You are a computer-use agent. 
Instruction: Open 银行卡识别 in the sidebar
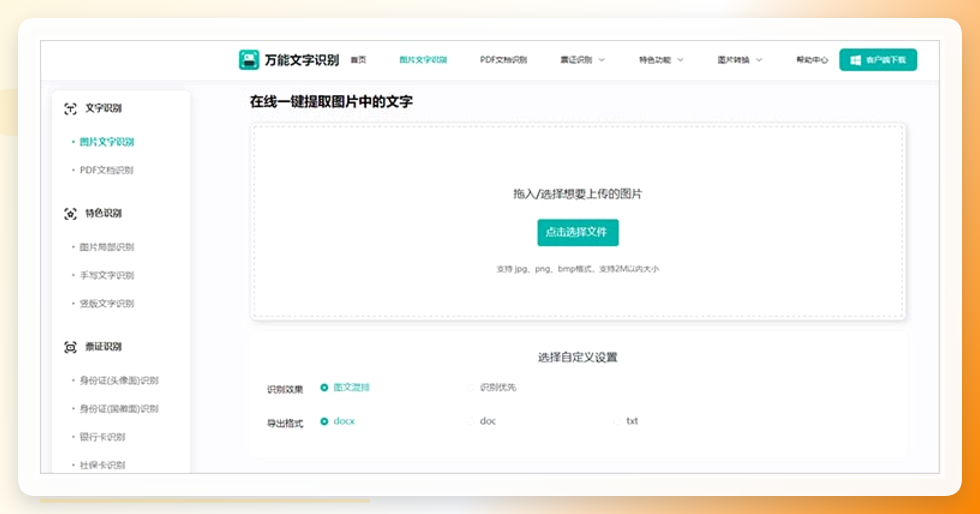click(102, 437)
